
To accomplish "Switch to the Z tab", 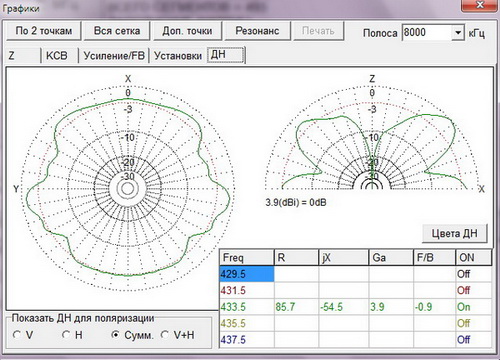I will [23, 55].
